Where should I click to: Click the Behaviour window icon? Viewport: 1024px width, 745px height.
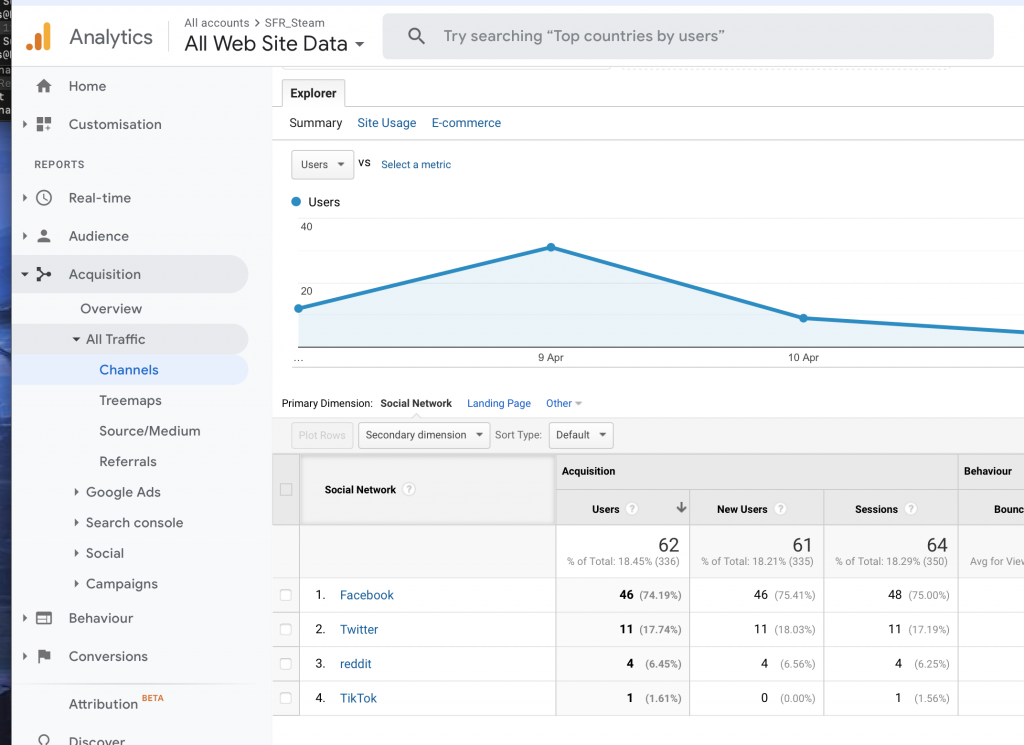pos(44,618)
